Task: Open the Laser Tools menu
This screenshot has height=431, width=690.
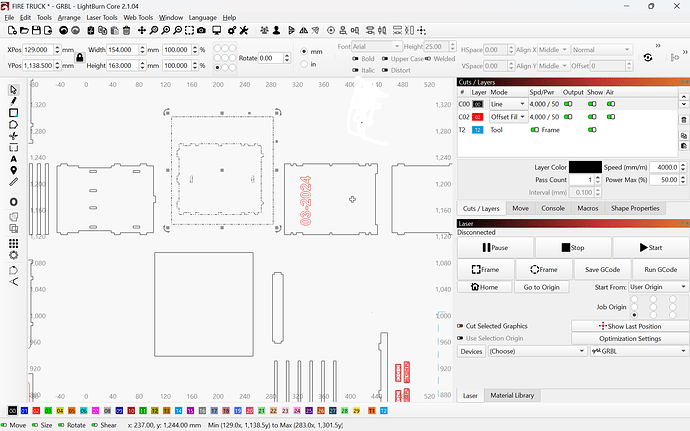Action: [x=102, y=18]
